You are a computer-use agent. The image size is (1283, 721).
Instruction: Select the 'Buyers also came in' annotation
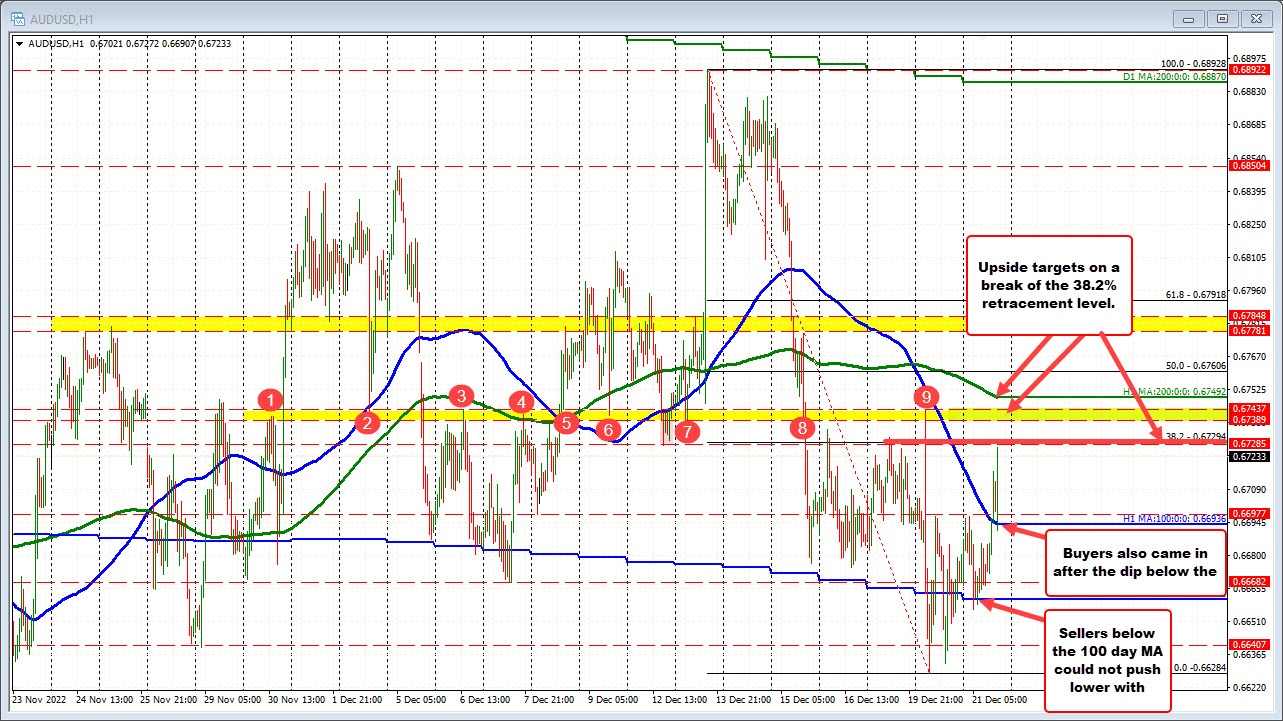pyautogui.click(x=1135, y=563)
